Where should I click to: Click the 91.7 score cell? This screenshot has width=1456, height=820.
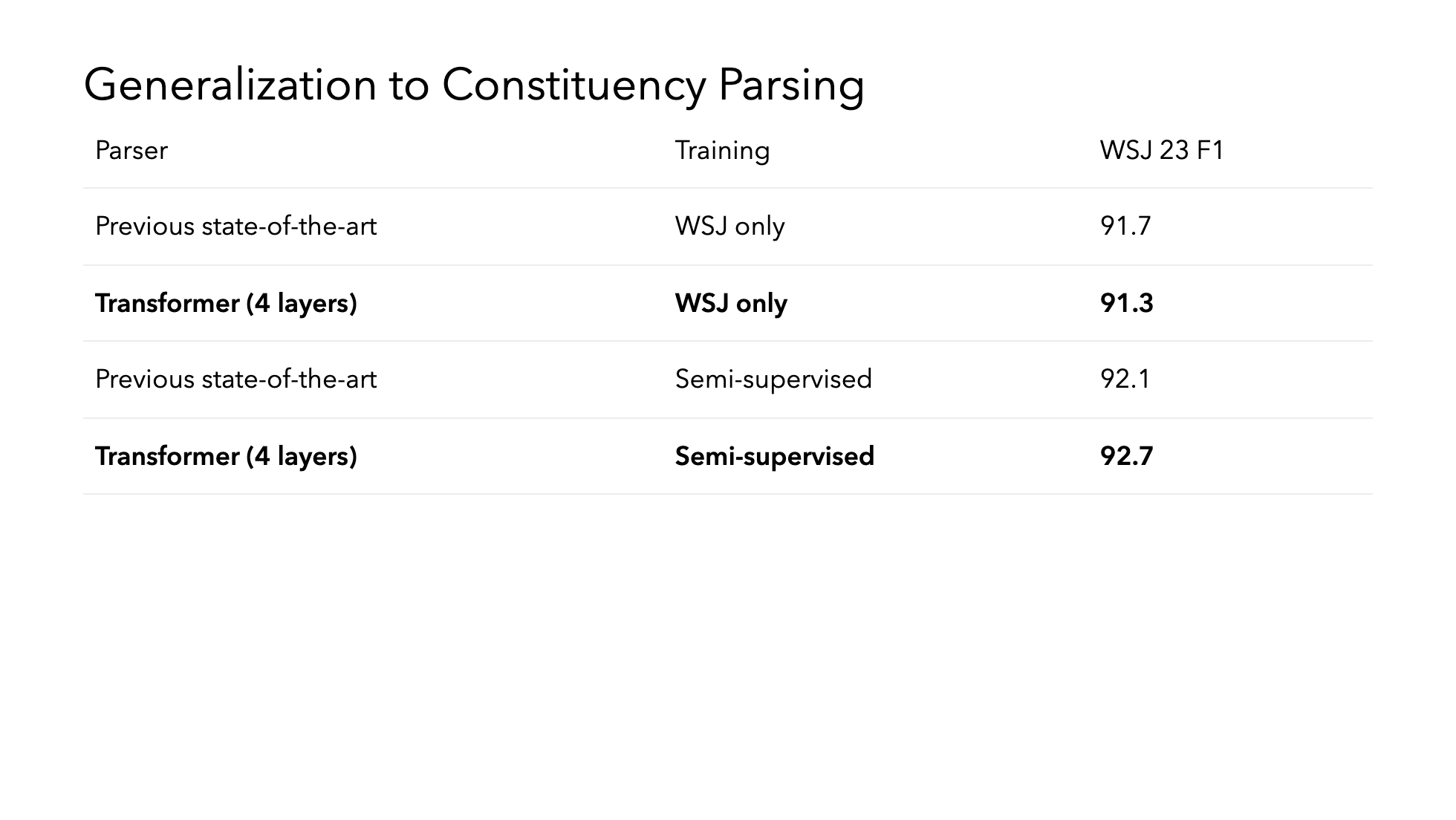(x=1125, y=227)
